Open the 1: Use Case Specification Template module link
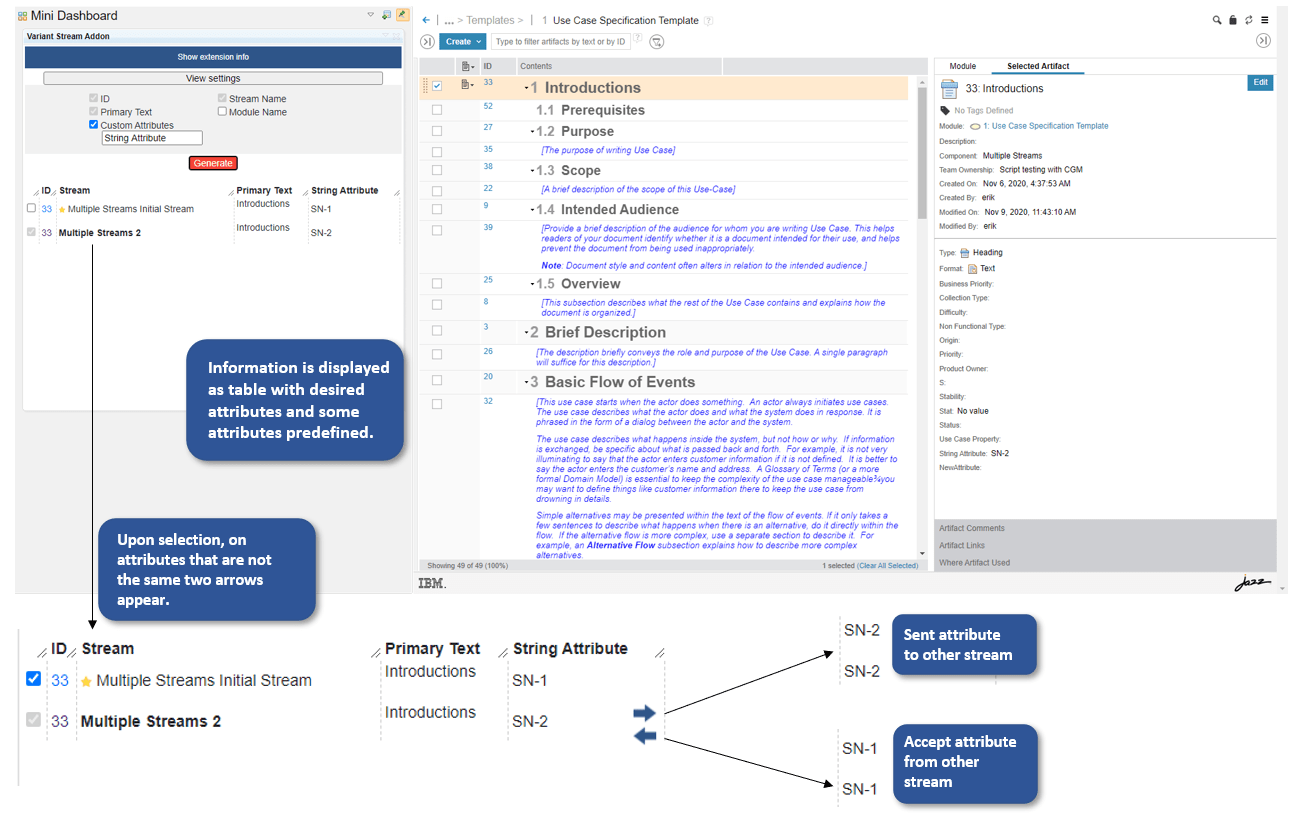 tap(1046, 126)
